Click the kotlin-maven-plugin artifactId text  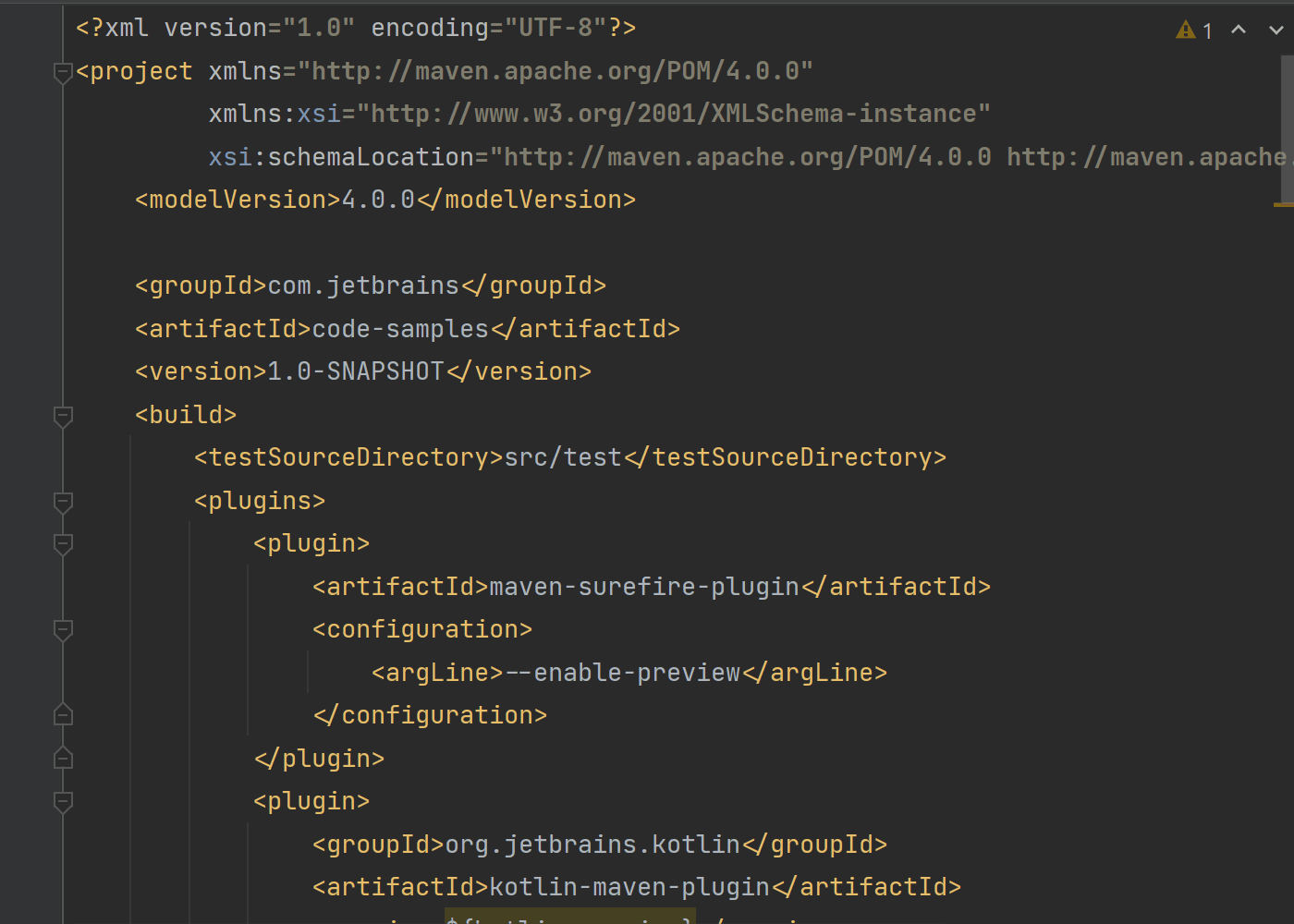pos(629,887)
